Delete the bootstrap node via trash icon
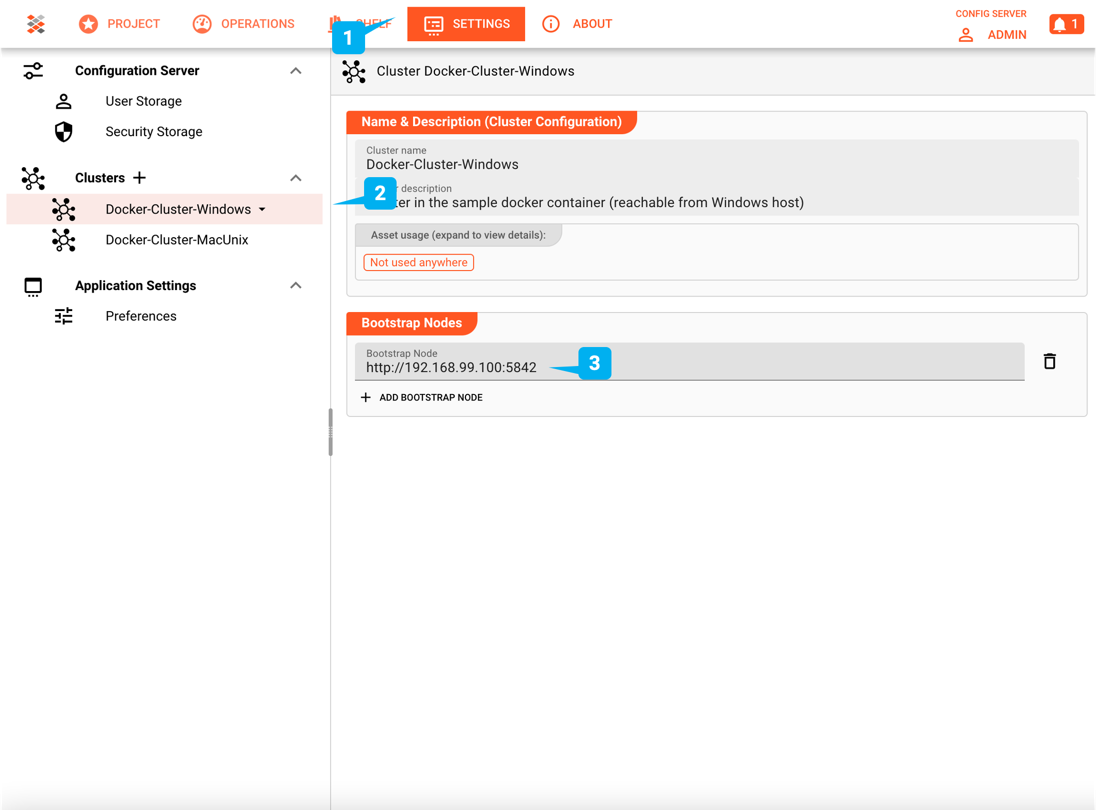Viewport: 1096px width, 810px height. click(1049, 361)
